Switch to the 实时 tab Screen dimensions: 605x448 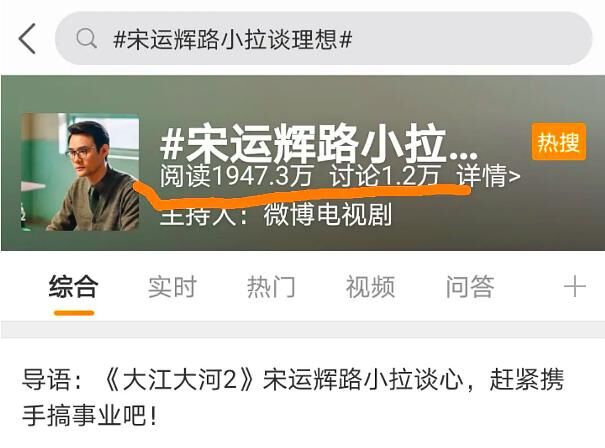point(172,287)
